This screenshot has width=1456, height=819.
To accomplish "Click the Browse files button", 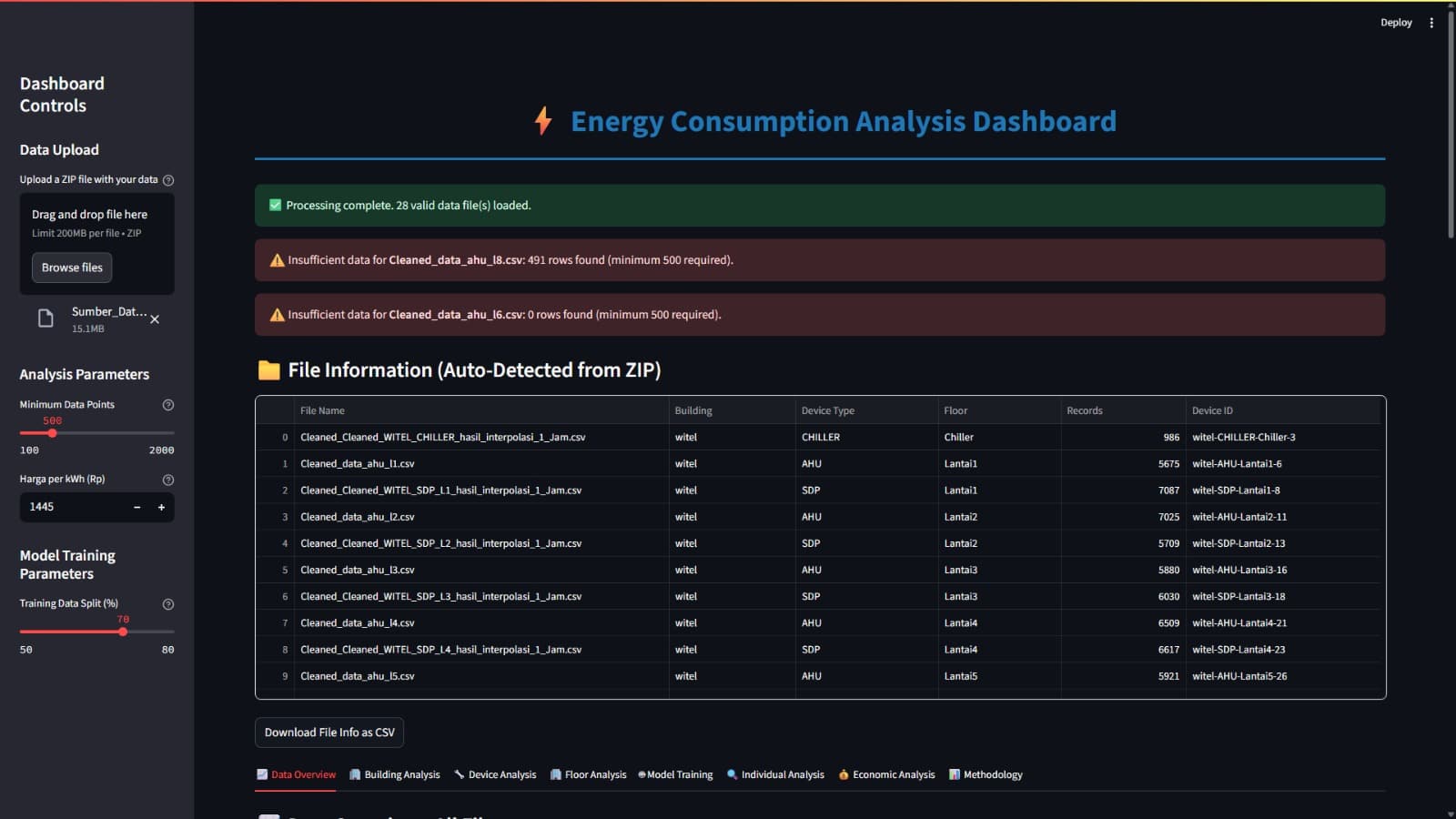I will pos(72,268).
